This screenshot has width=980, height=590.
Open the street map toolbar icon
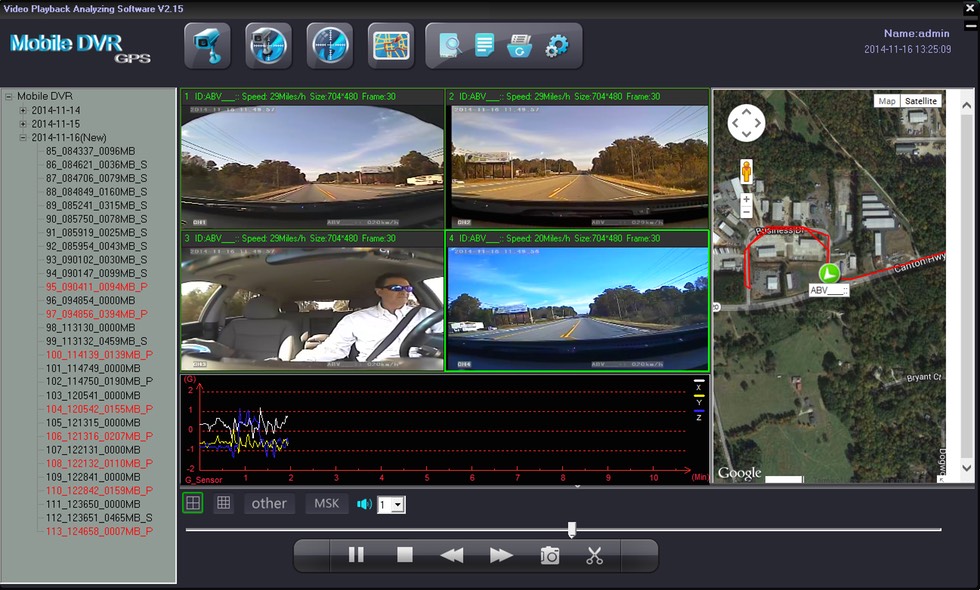click(390, 45)
